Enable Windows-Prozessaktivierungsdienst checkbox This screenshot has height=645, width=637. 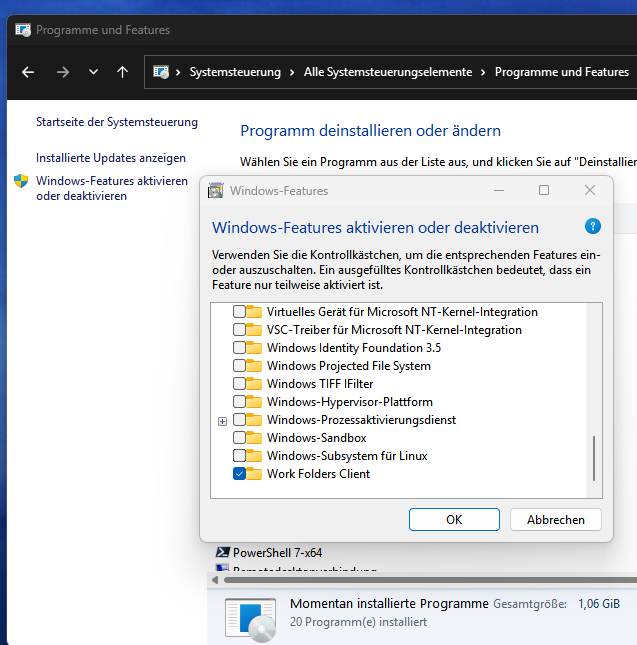point(239,420)
